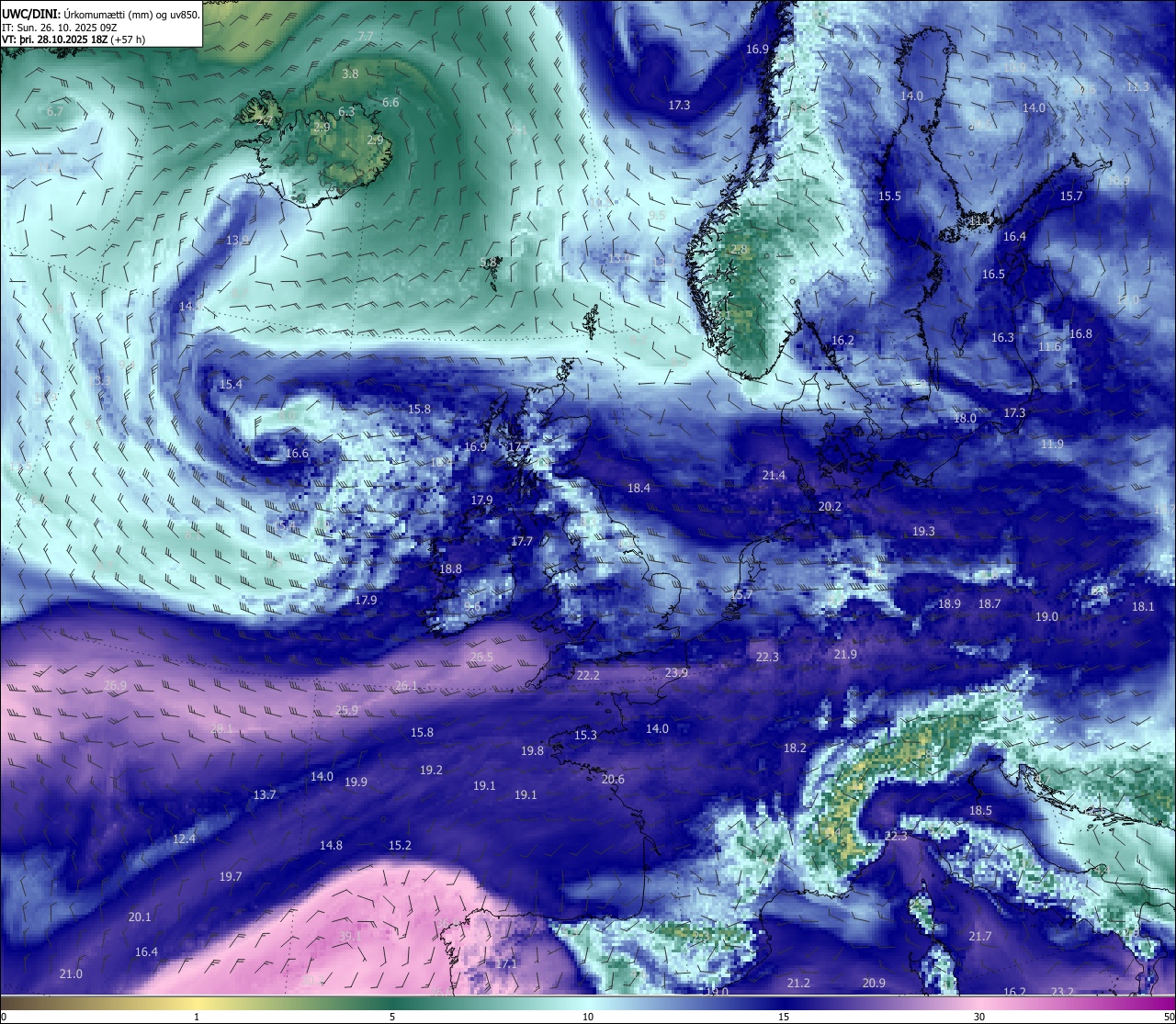Select the 19.0 value in eastern Europe
1176x1024 pixels.
pyautogui.click(x=1046, y=616)
